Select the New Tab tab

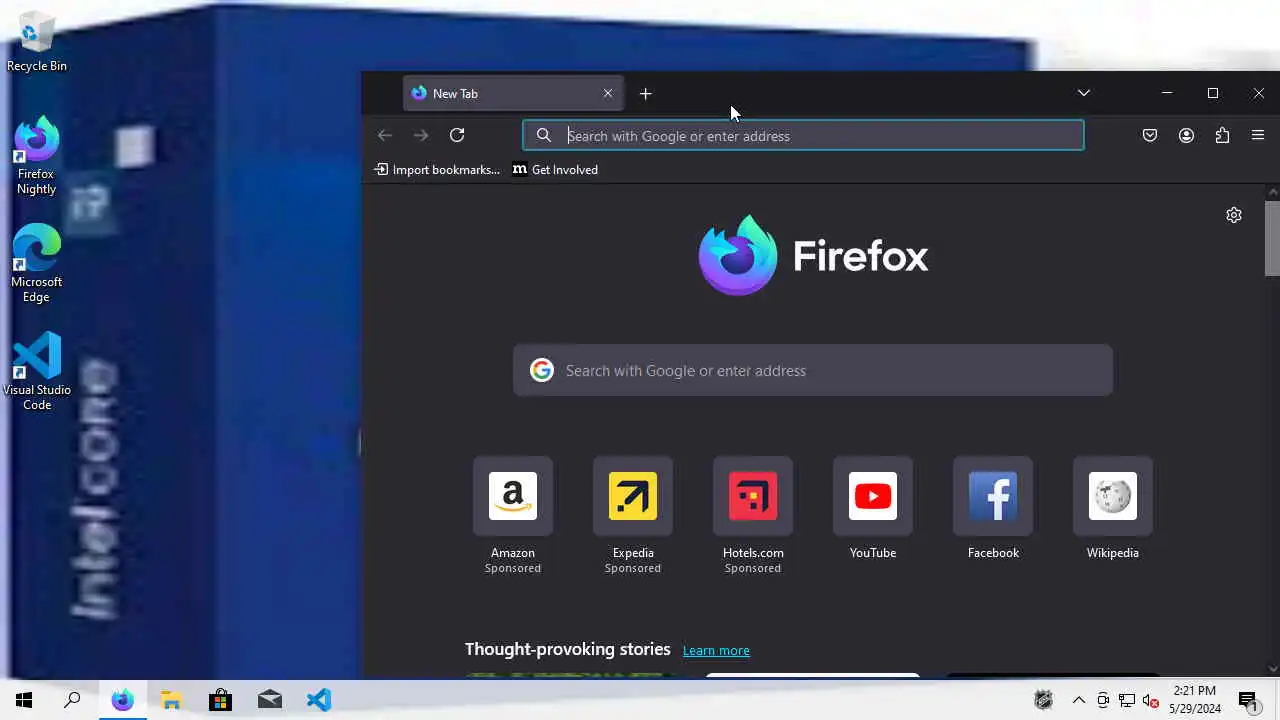(x=513, y=93)
